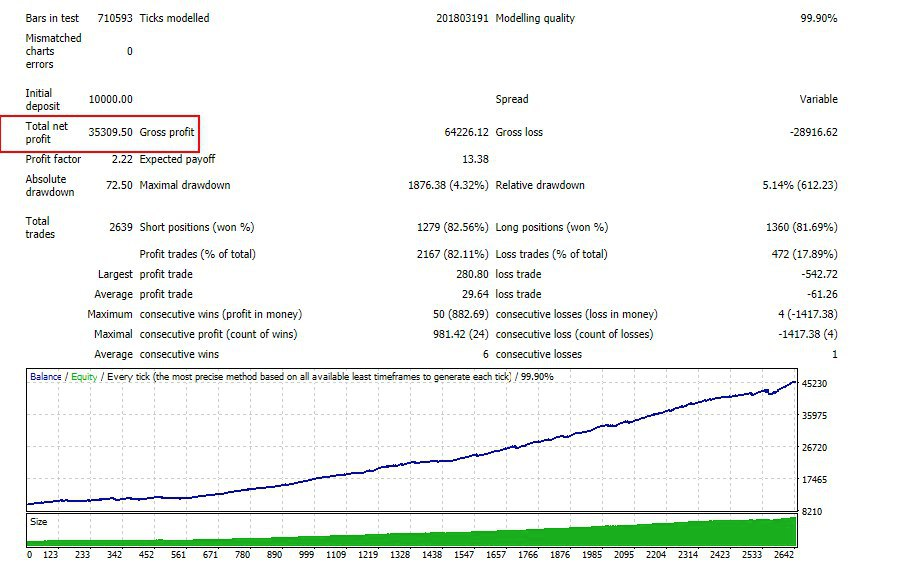
Task: Click the Relative drawdown label
Action: tap(540, 185)
